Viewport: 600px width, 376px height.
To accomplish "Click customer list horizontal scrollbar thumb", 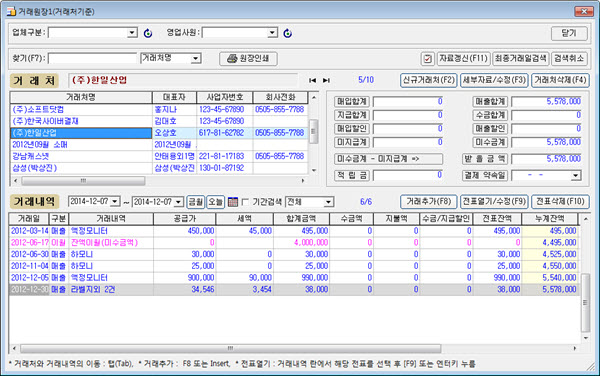I will (x=83, y=181).
